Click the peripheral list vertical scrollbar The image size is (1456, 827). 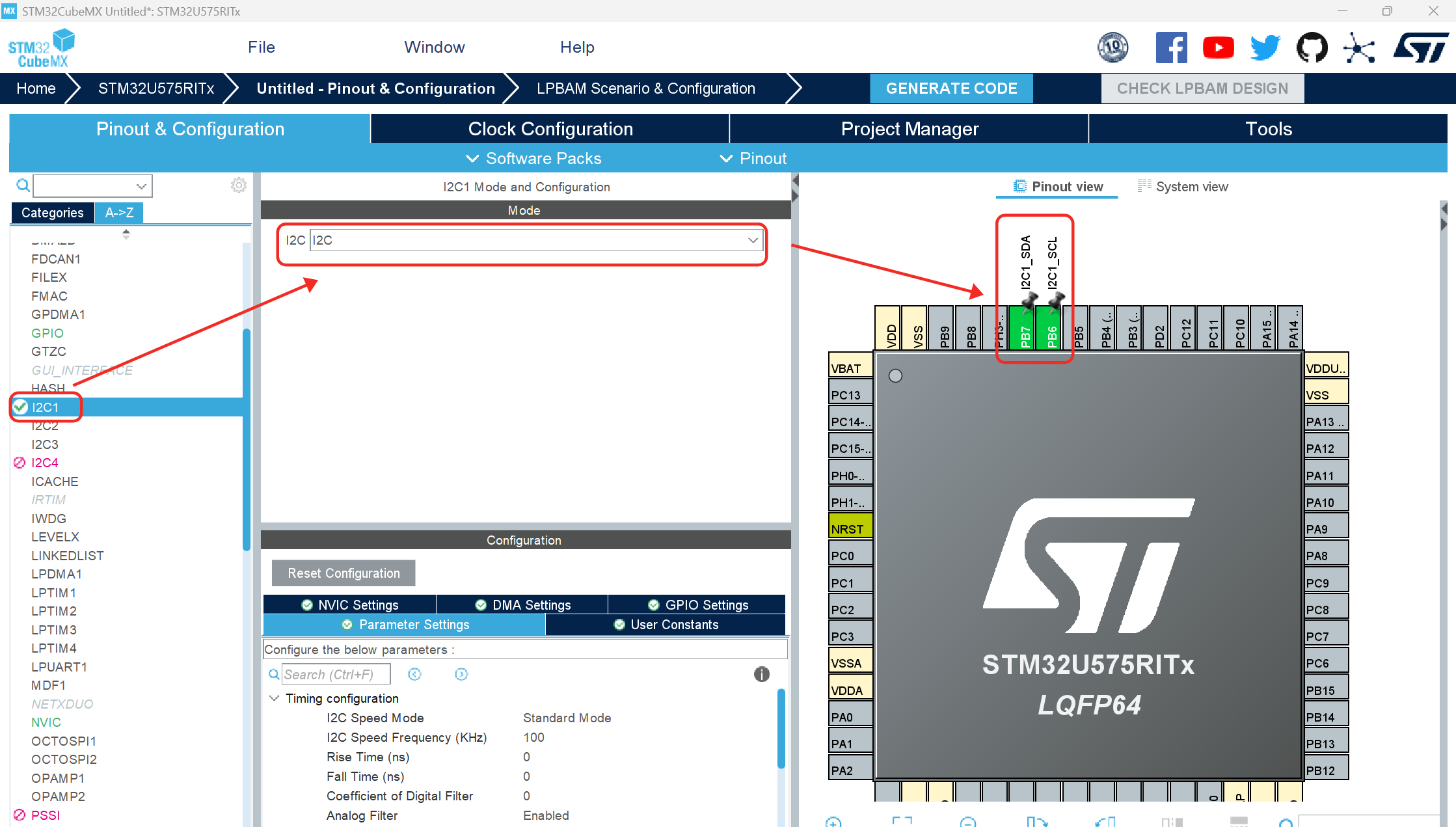point(247,440)
